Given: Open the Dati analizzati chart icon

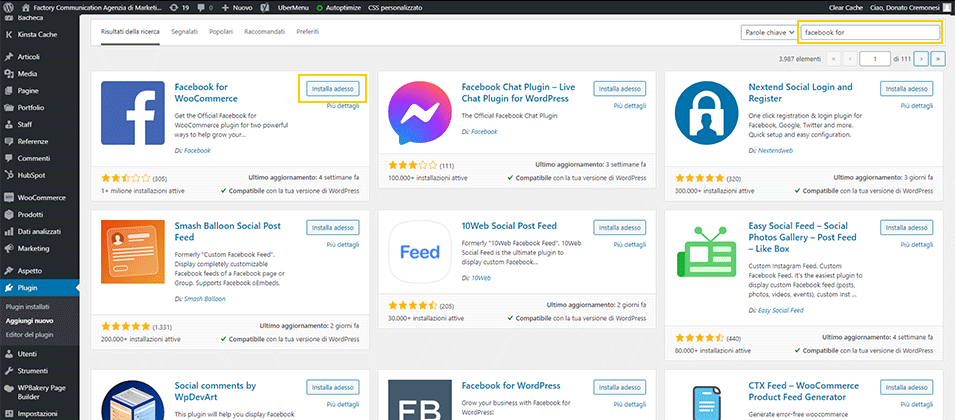Looking at the screenshot, I should (x=9, y=231).
